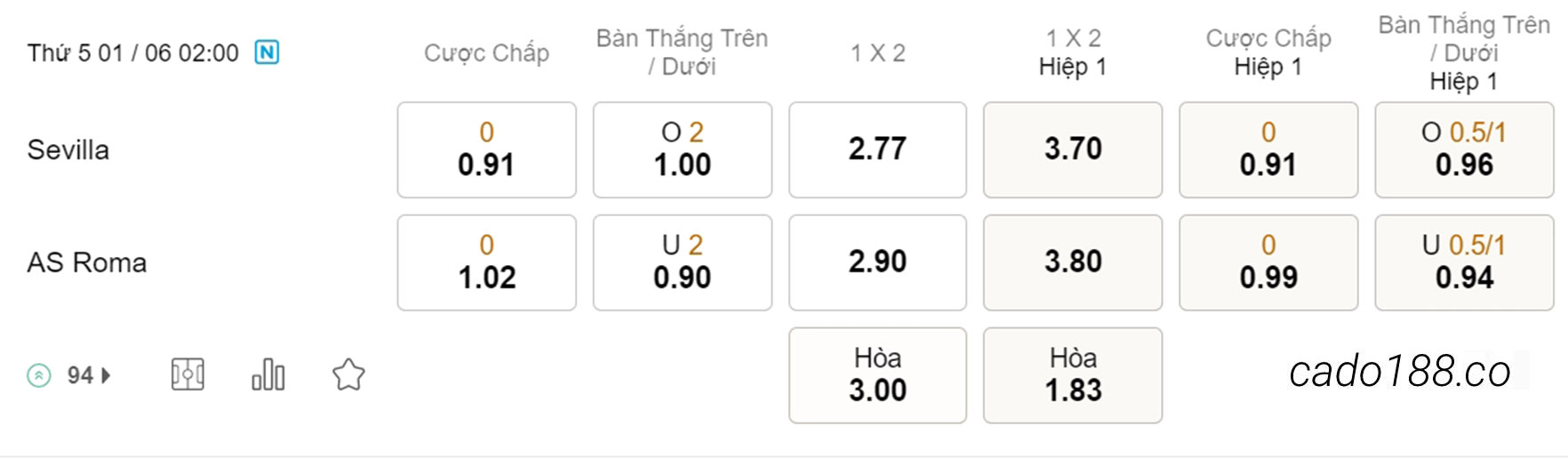Choose Sevilla 1X2 win odds 2.77
The height and width of the screenshot is (458, 1568).
point(877,149)
